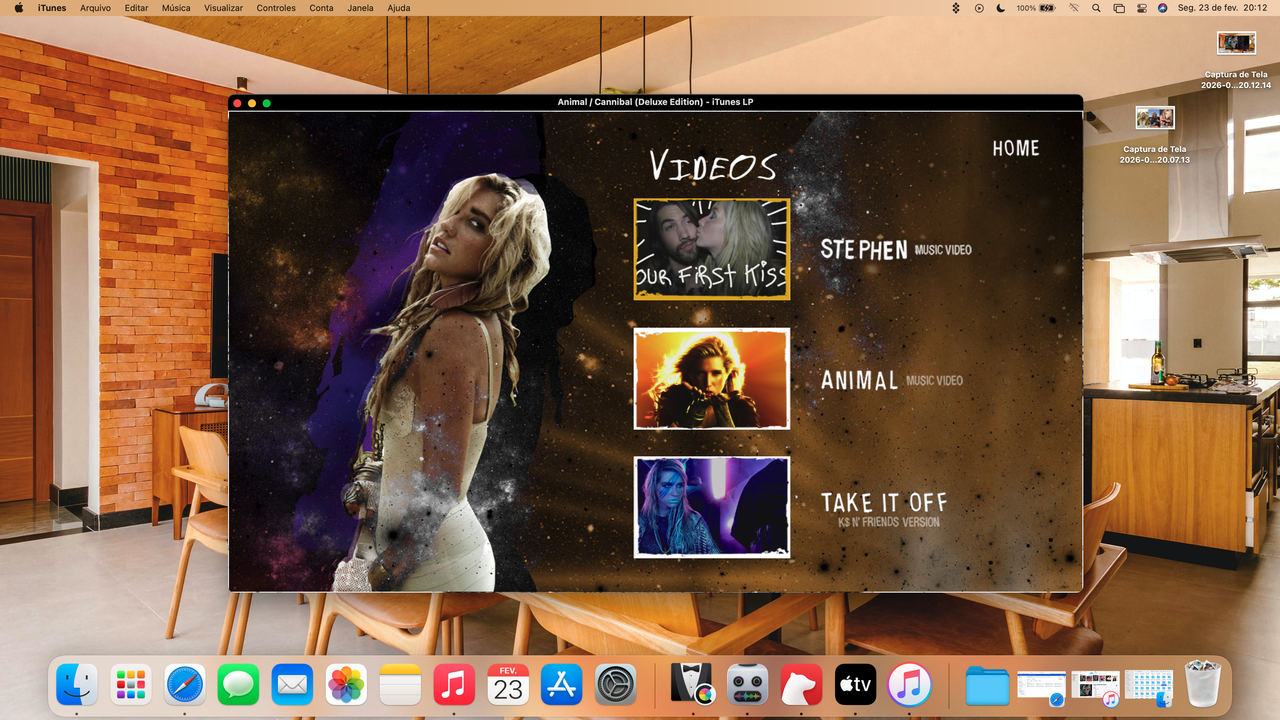Screen dimensions: 1280x720
Task: Open blue folder in the dock
Action: (987, 685)
